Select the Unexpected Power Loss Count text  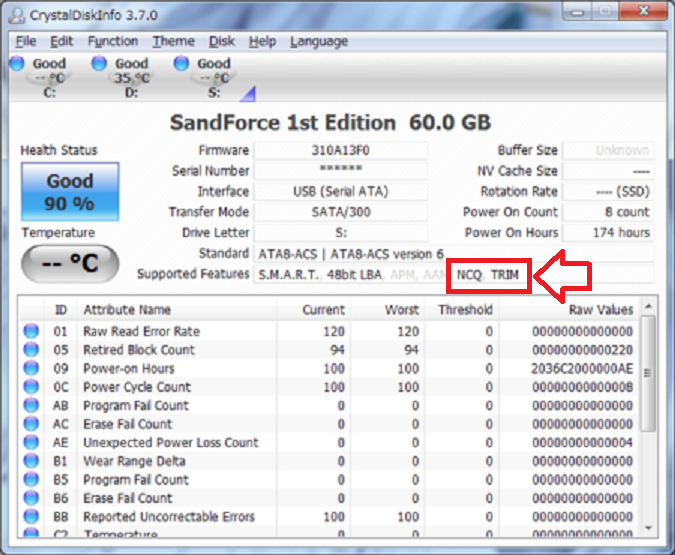coord(171,443)
